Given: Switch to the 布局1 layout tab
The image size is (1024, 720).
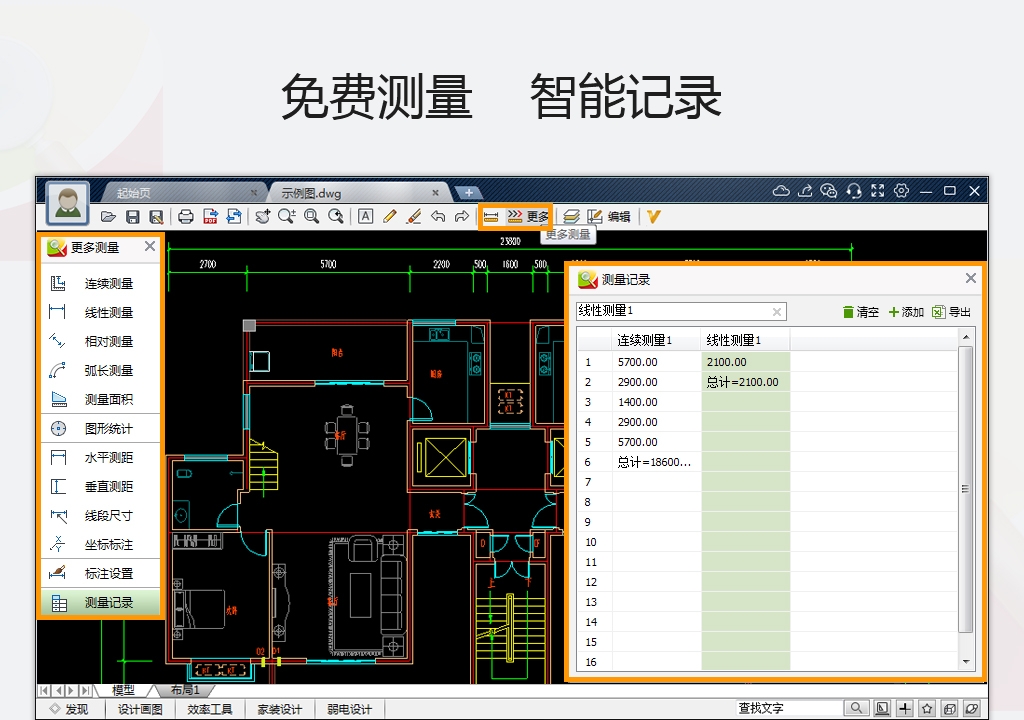Looking at the screenshot, I should coord(187,690).
